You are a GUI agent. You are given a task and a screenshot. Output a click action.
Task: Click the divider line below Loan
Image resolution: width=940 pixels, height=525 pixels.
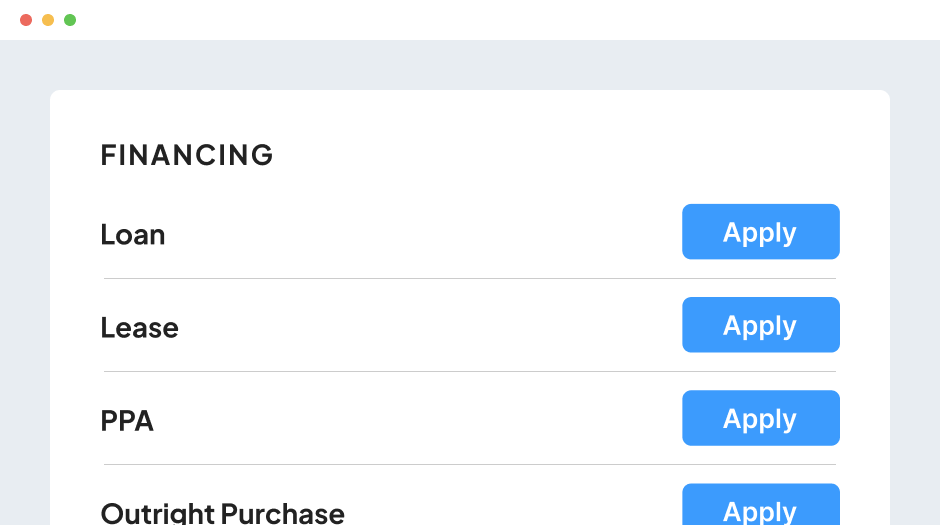tap(470, 278)
